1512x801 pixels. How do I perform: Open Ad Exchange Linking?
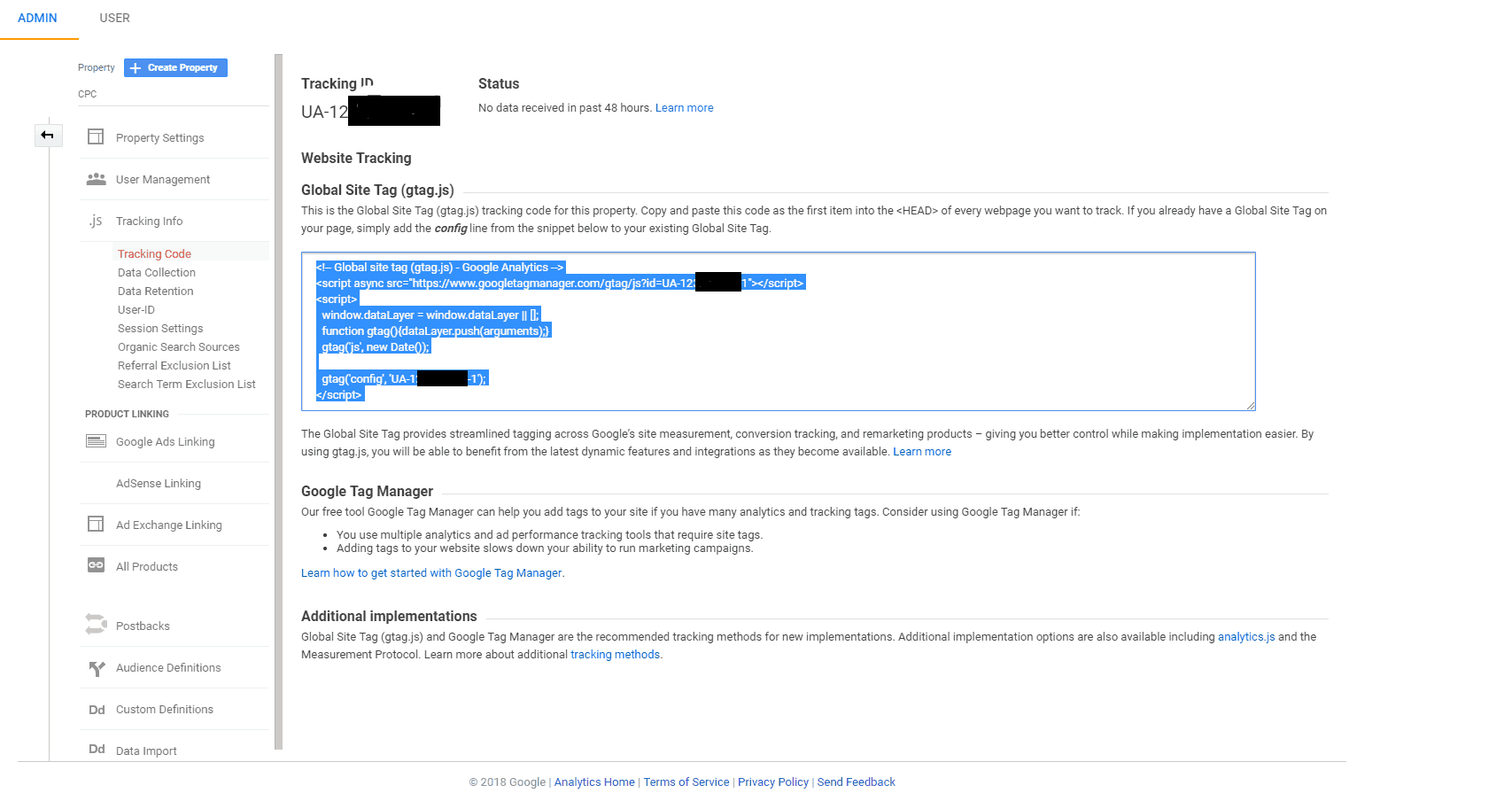point(169,525)
